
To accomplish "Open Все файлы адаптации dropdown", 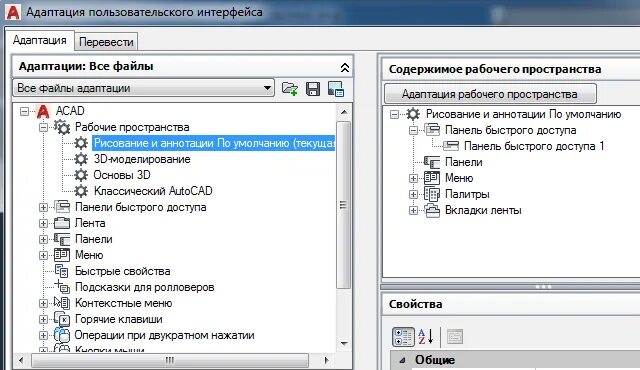I will 267,88.
